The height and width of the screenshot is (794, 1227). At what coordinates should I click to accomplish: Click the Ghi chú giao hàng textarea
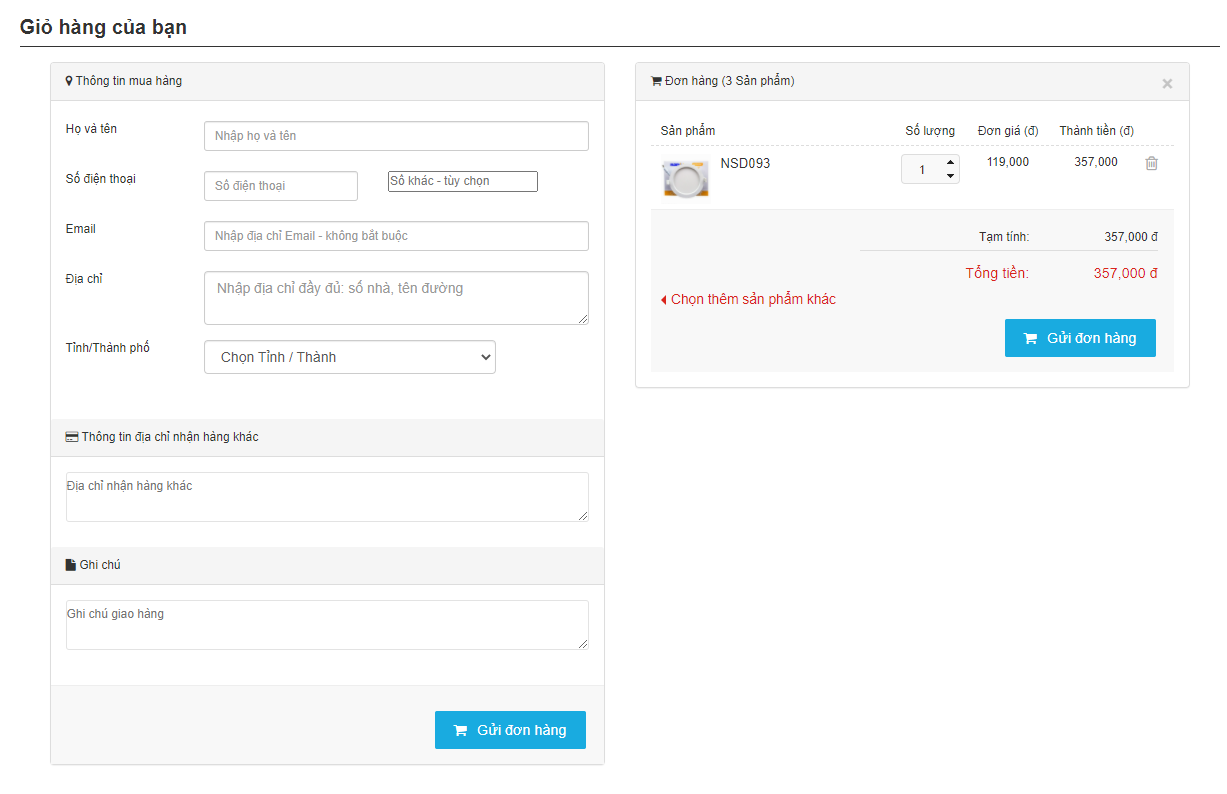tap(327, 625)
